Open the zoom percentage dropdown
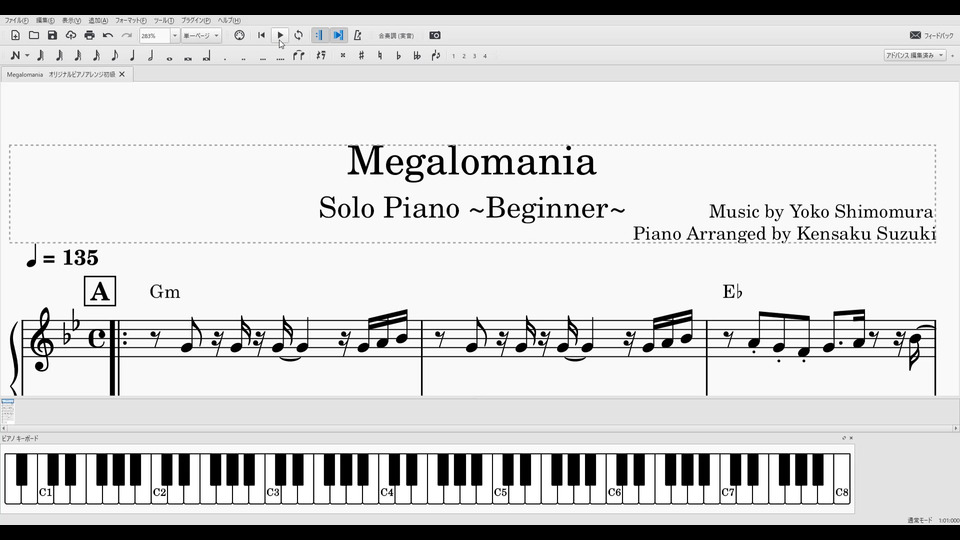 [x=174, y=36]
